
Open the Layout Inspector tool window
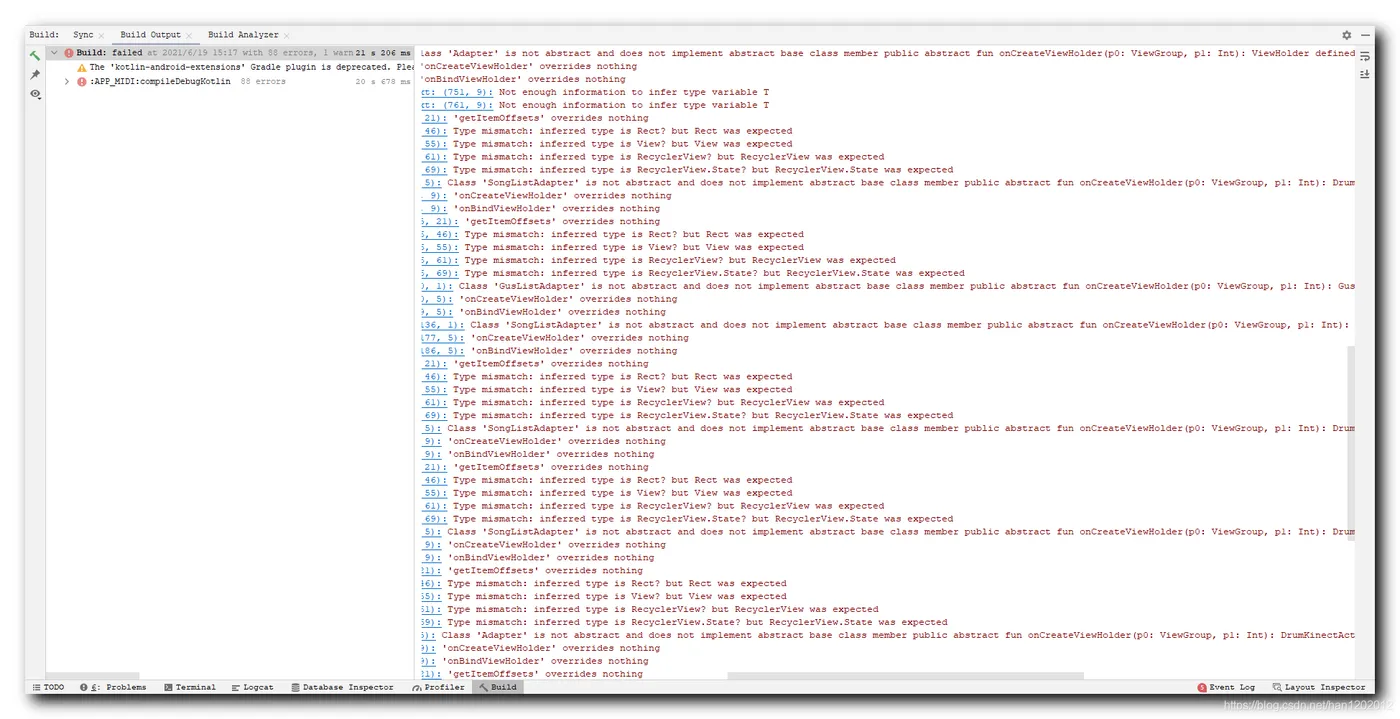(x=1319, y=687)
